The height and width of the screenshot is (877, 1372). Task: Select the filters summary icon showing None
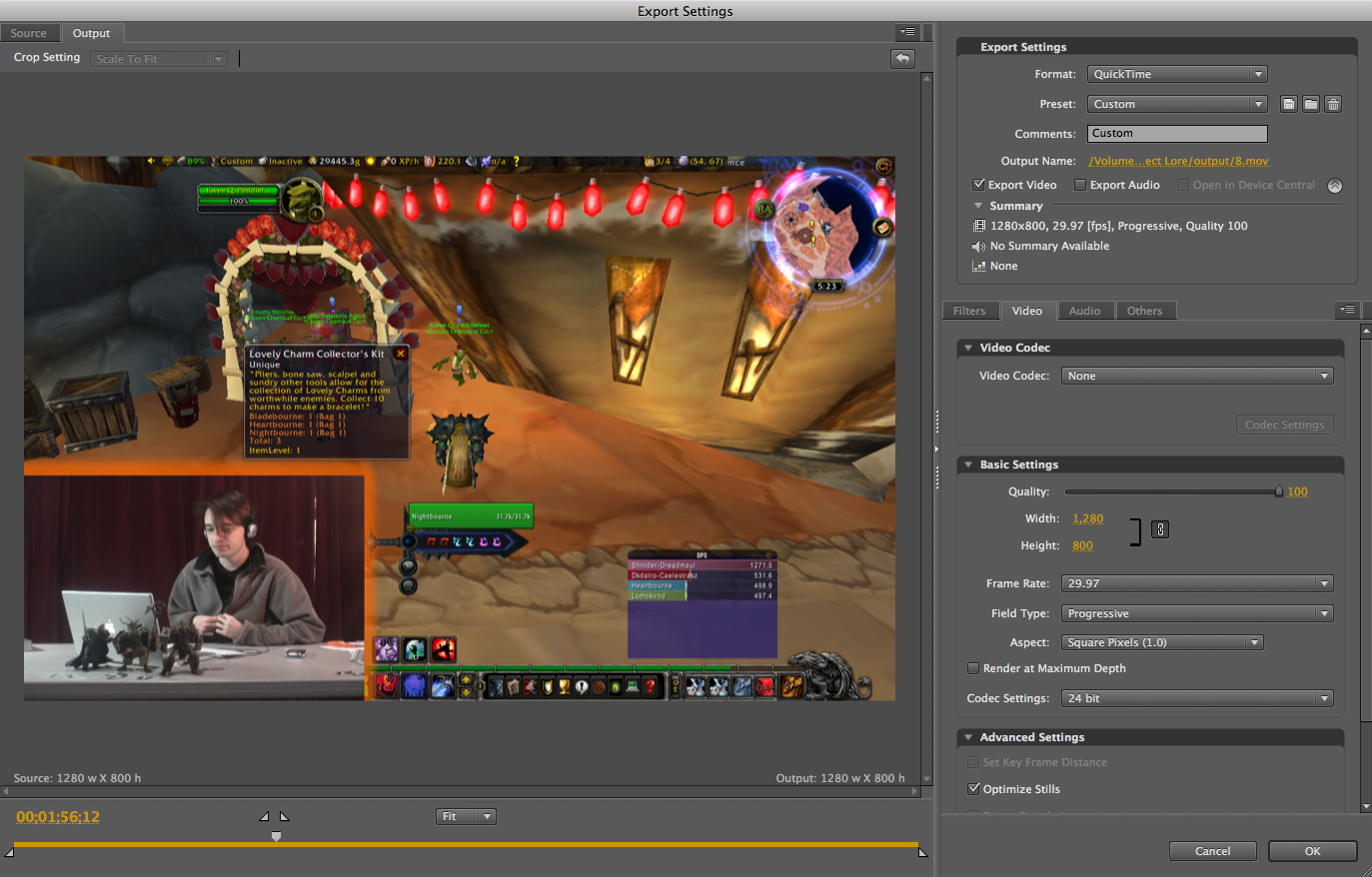[979, 266]
